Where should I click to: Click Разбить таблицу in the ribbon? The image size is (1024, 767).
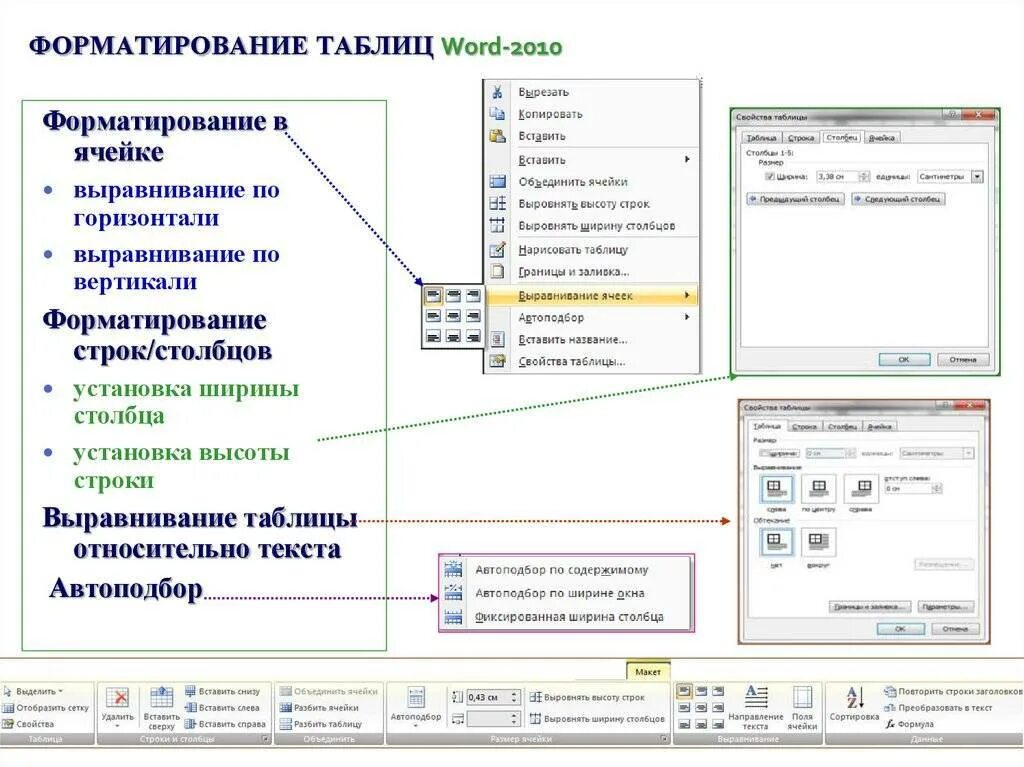(x=321, y=724)
